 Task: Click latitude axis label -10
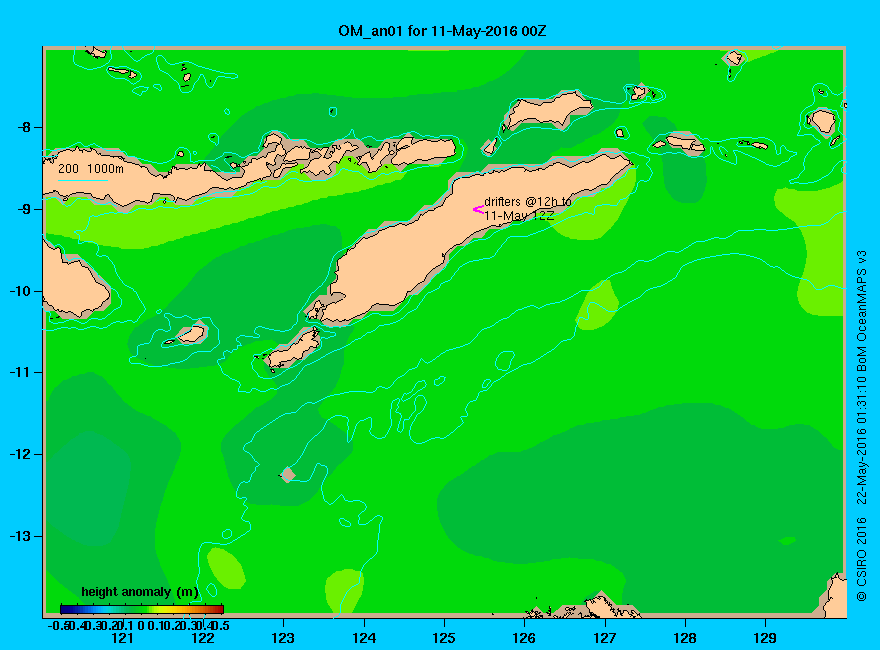point(20,291)
